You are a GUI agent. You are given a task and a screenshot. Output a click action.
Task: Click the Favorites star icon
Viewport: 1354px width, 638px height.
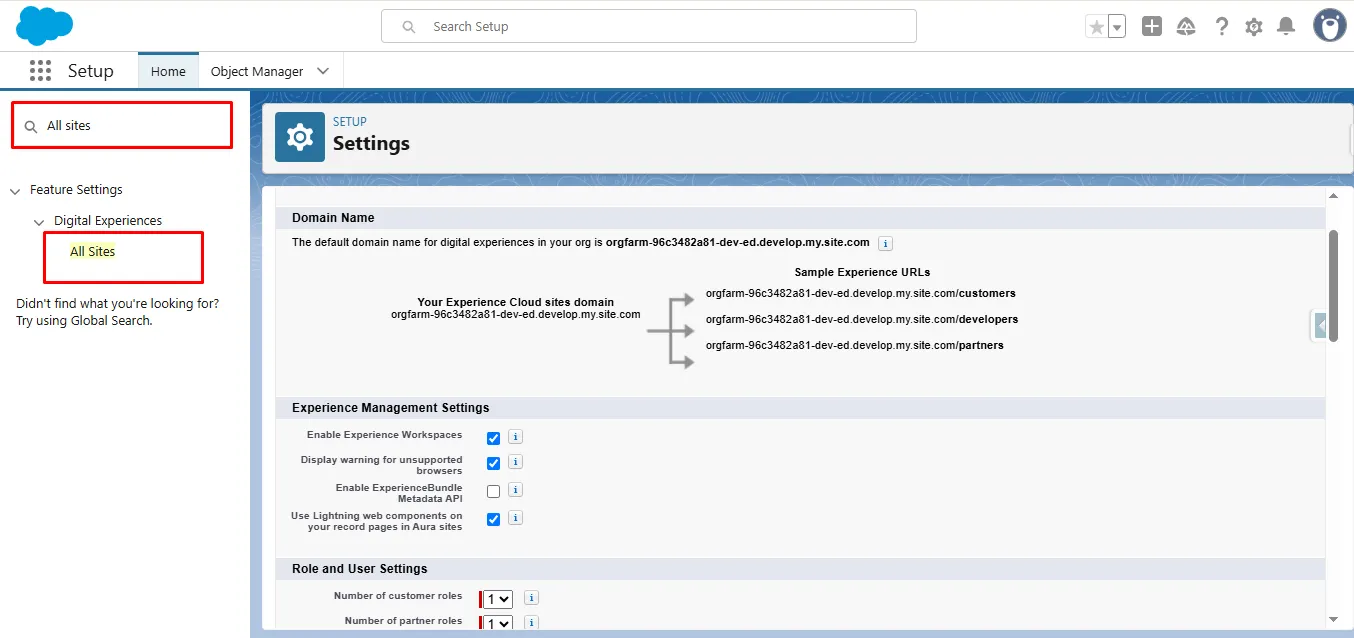click(1096, 27)
